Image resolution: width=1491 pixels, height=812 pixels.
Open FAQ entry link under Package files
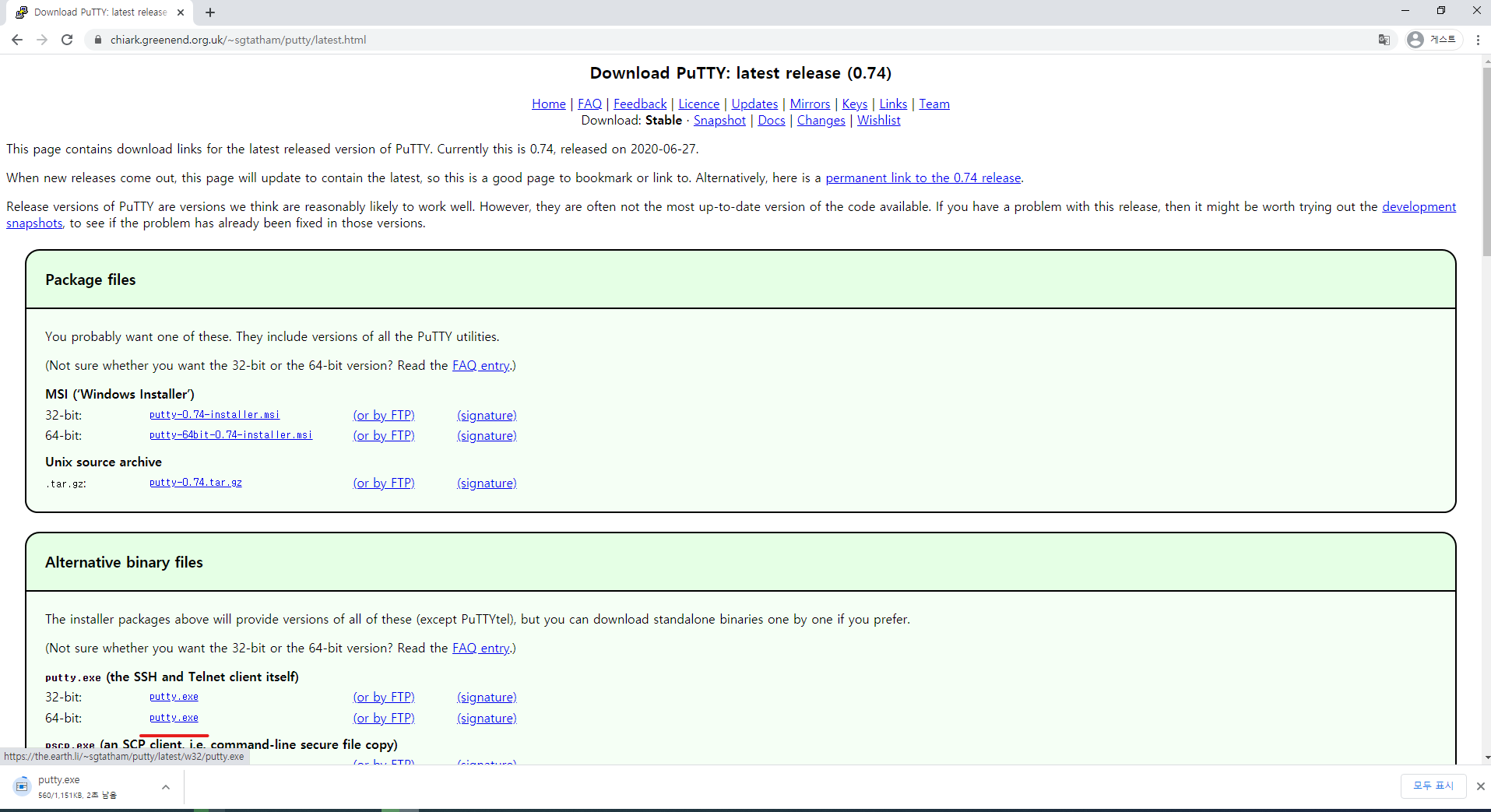481,365
